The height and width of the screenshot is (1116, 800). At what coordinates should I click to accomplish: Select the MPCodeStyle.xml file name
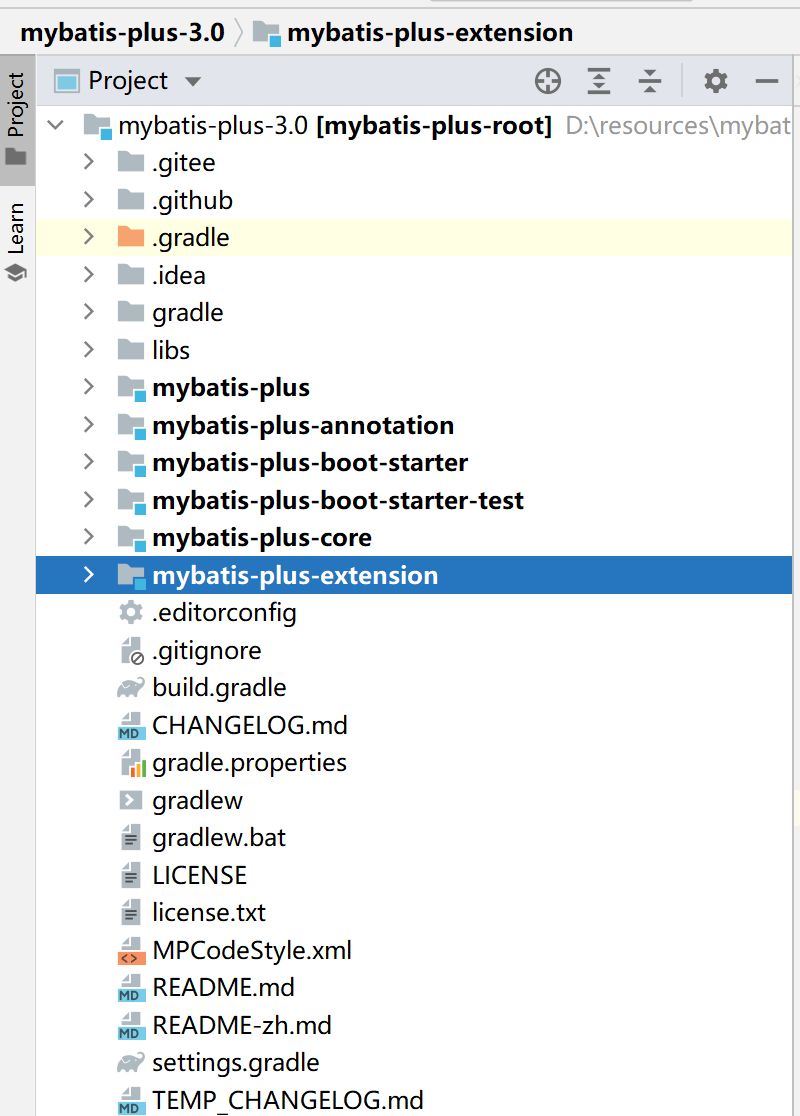252,950
